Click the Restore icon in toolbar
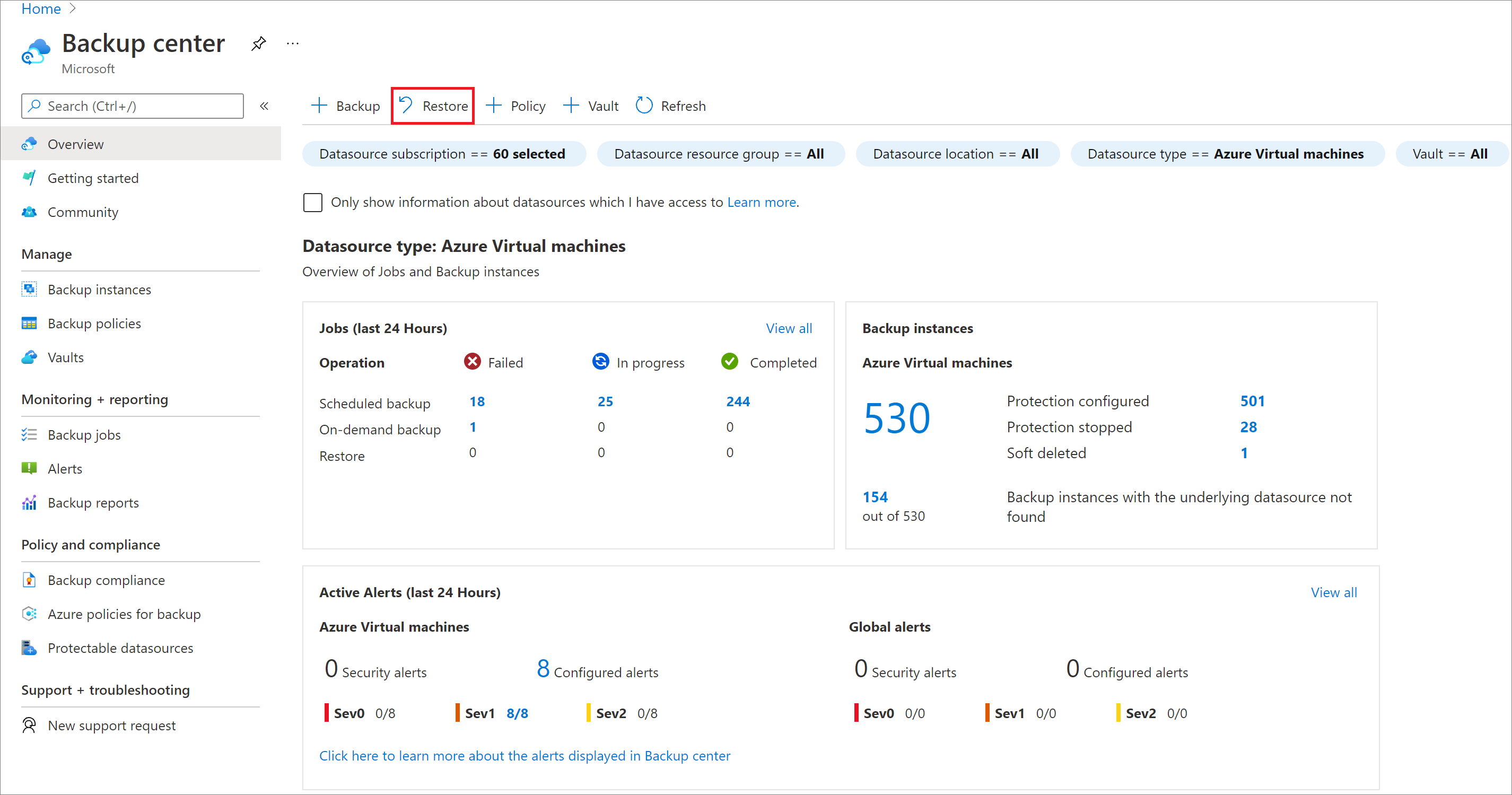 (433, 106)
